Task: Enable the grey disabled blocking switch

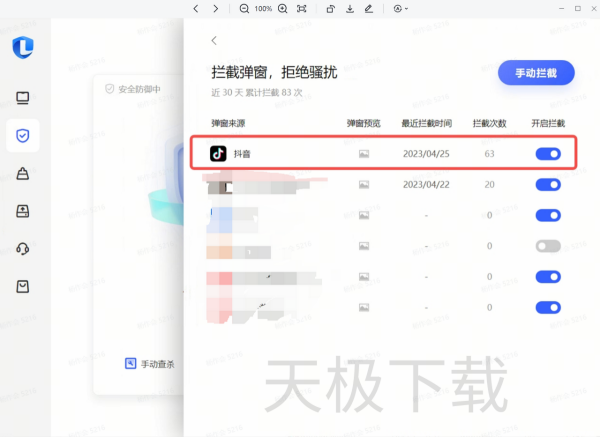Action: point(548,245)
